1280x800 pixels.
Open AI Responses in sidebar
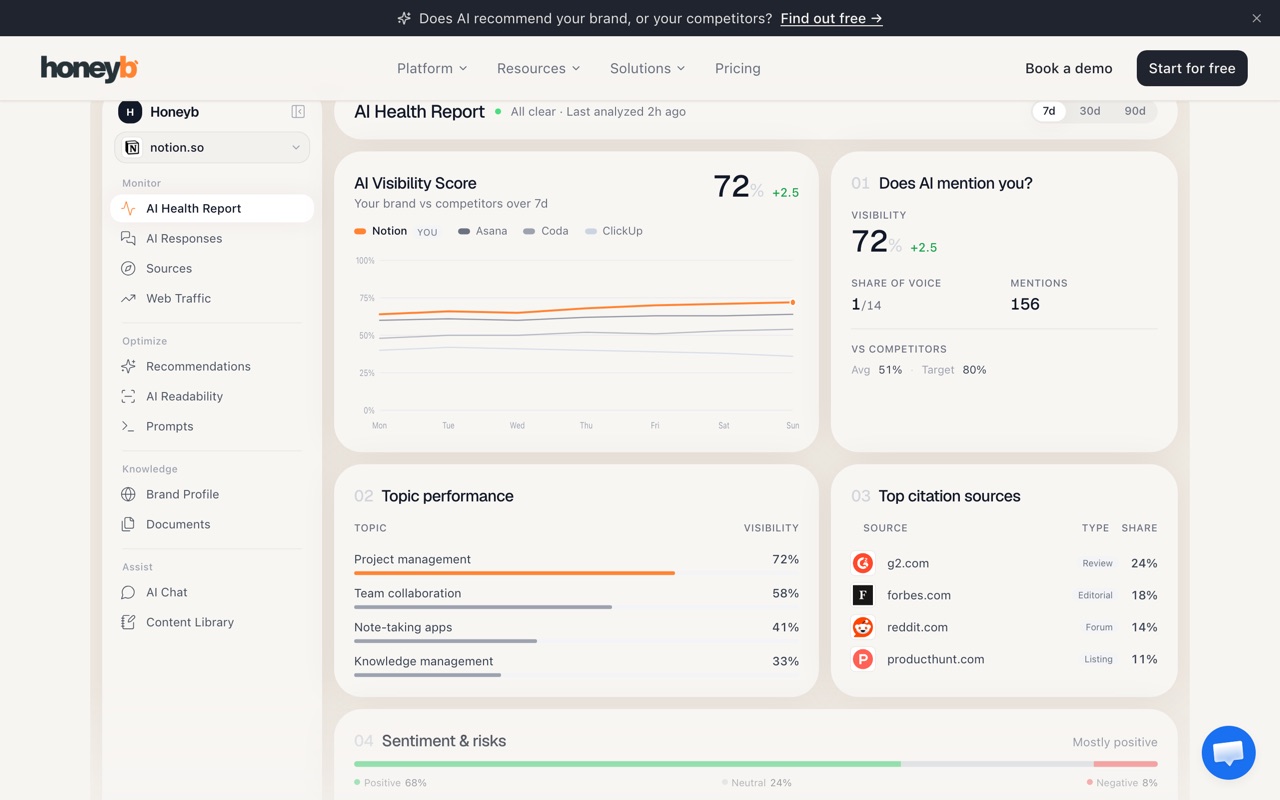212,239
